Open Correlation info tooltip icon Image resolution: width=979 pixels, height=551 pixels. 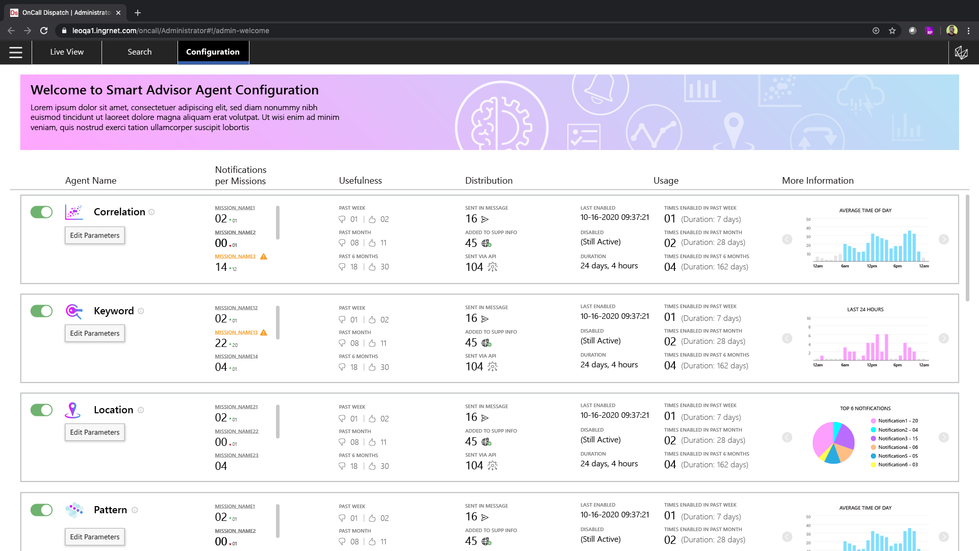point(152,212)
